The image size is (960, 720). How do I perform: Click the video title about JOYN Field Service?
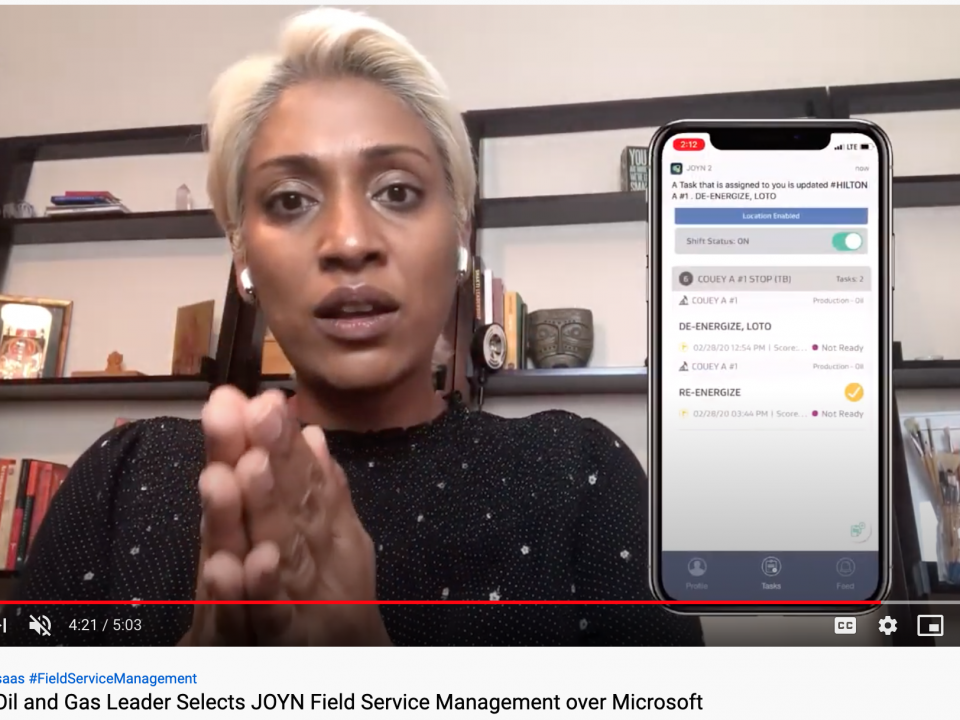tap(350, 702)
